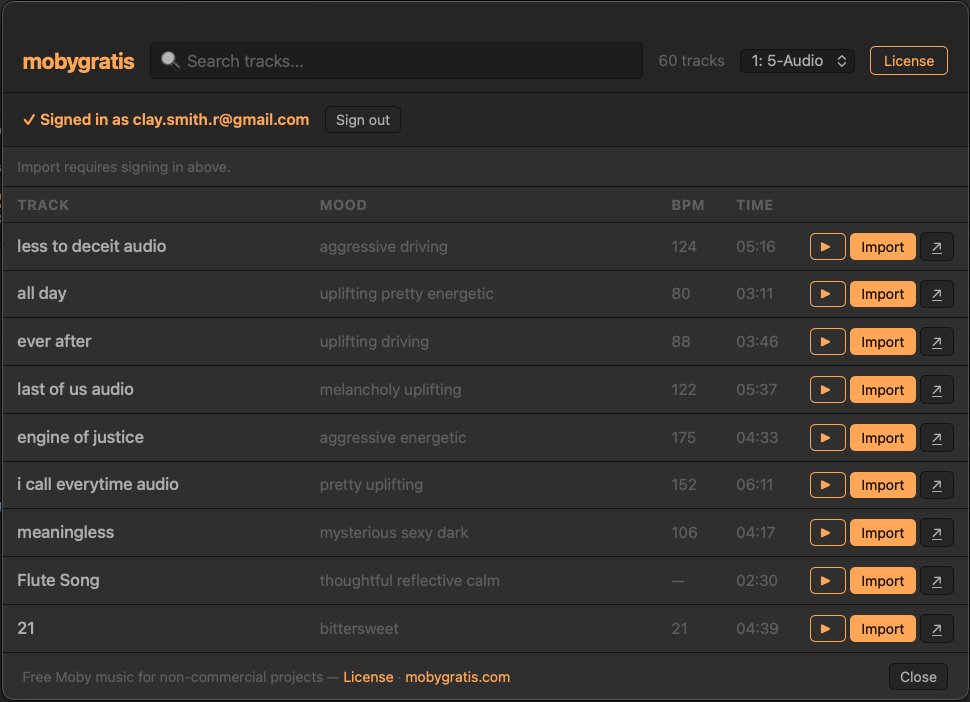Import the all day track
Image resolution: width=970 pixels, height=702 pixels.
tap(882, 294)
